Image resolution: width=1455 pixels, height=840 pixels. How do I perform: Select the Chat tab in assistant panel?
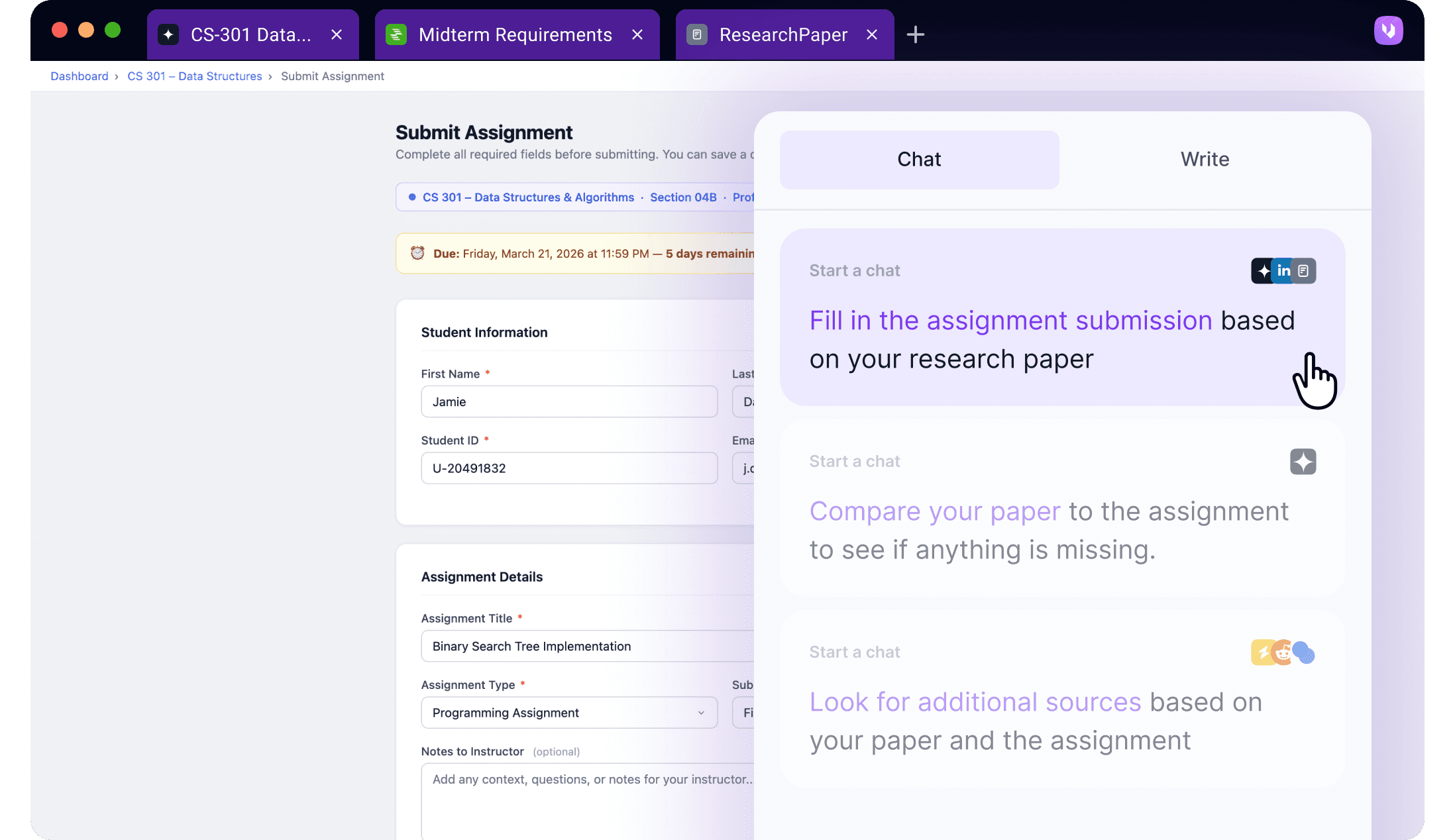(x=919, y=160)
